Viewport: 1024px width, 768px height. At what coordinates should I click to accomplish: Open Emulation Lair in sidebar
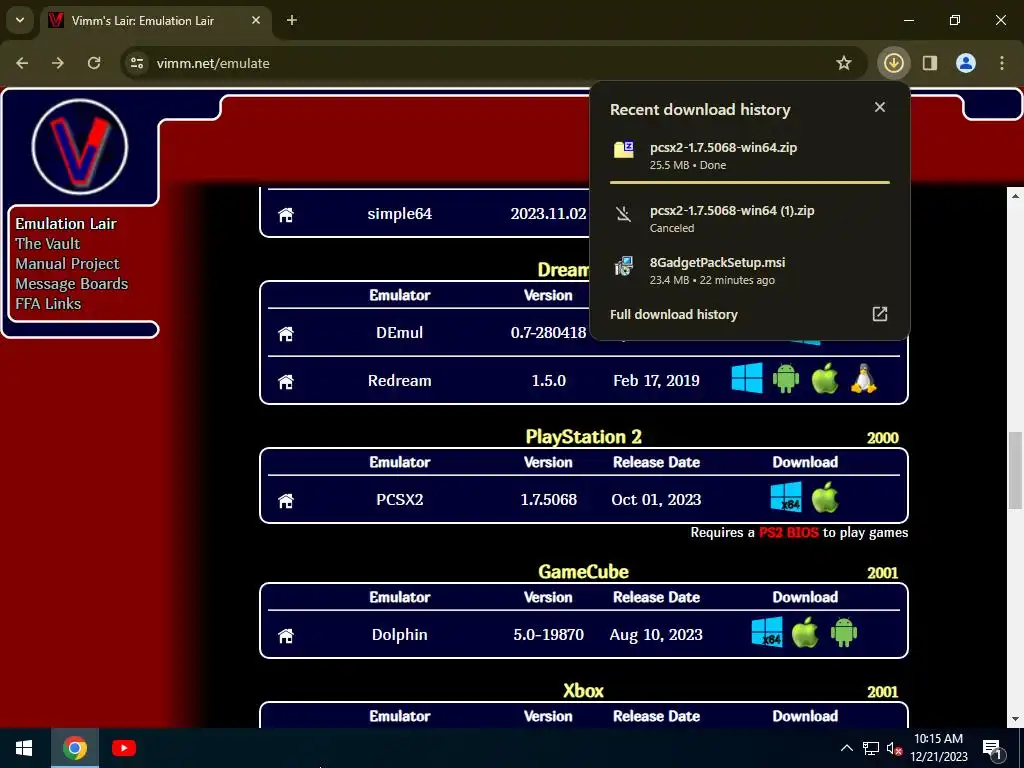[66, 224]
